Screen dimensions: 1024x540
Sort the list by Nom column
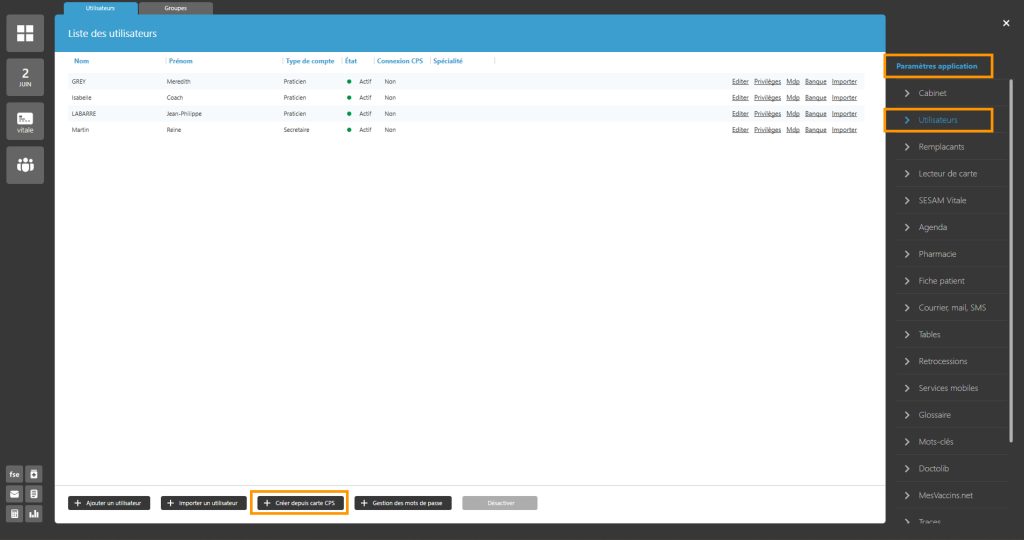click(81, 61)
